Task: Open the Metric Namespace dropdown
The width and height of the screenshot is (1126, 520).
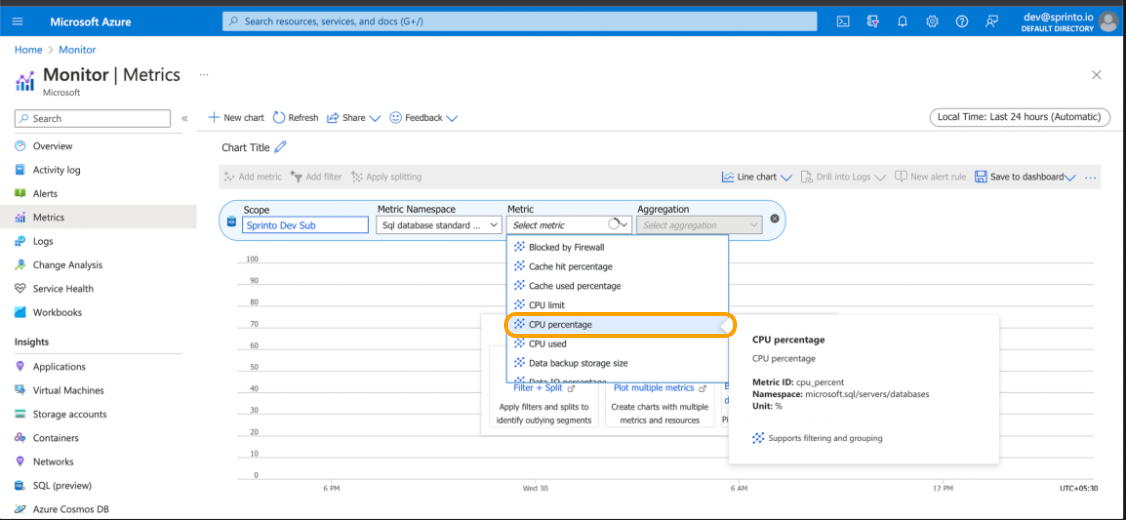Action: point(439,225)
